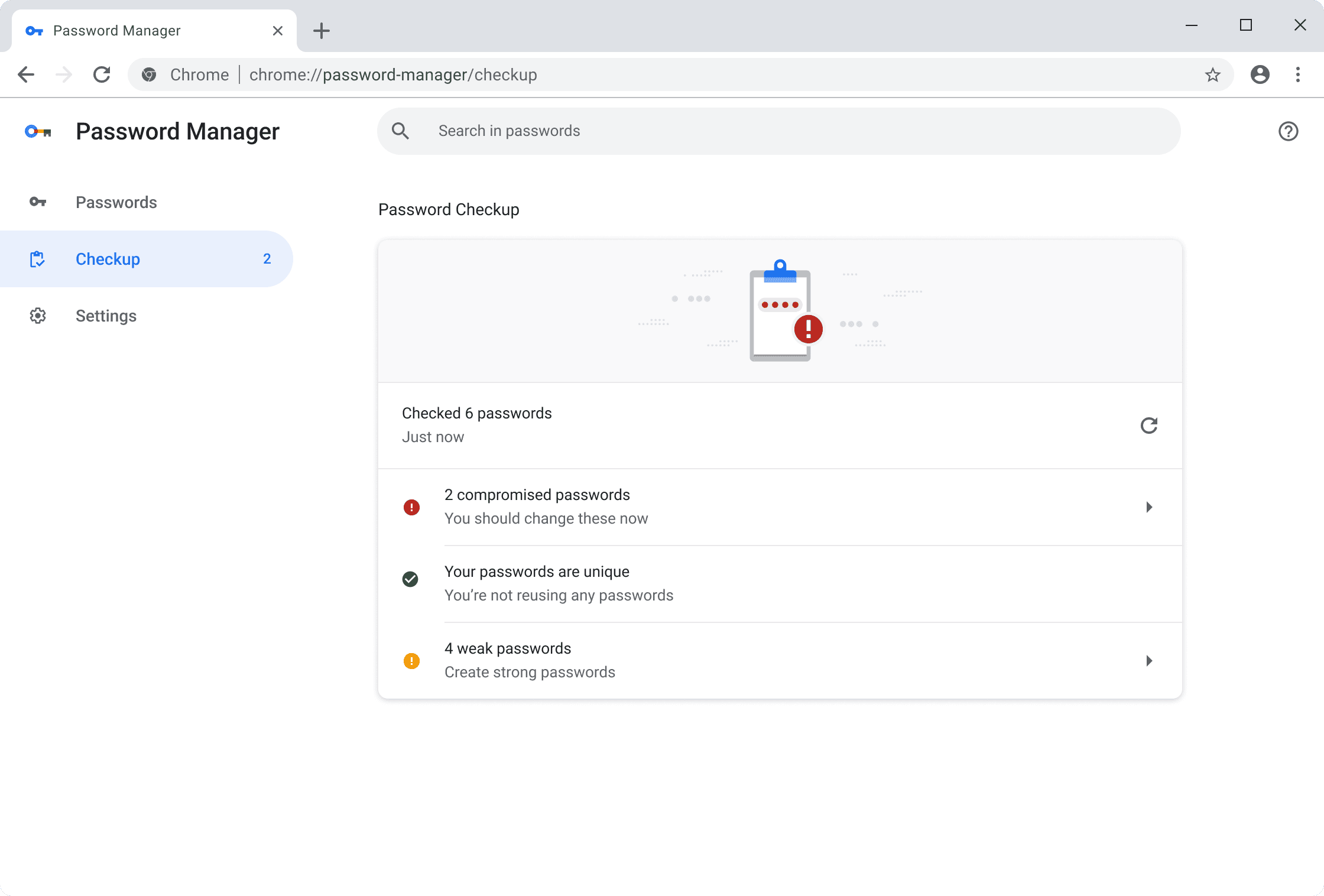This screenshot has height=896, width=1324.
Task: Reload the page from the toolbar
Action: (102, 75)
